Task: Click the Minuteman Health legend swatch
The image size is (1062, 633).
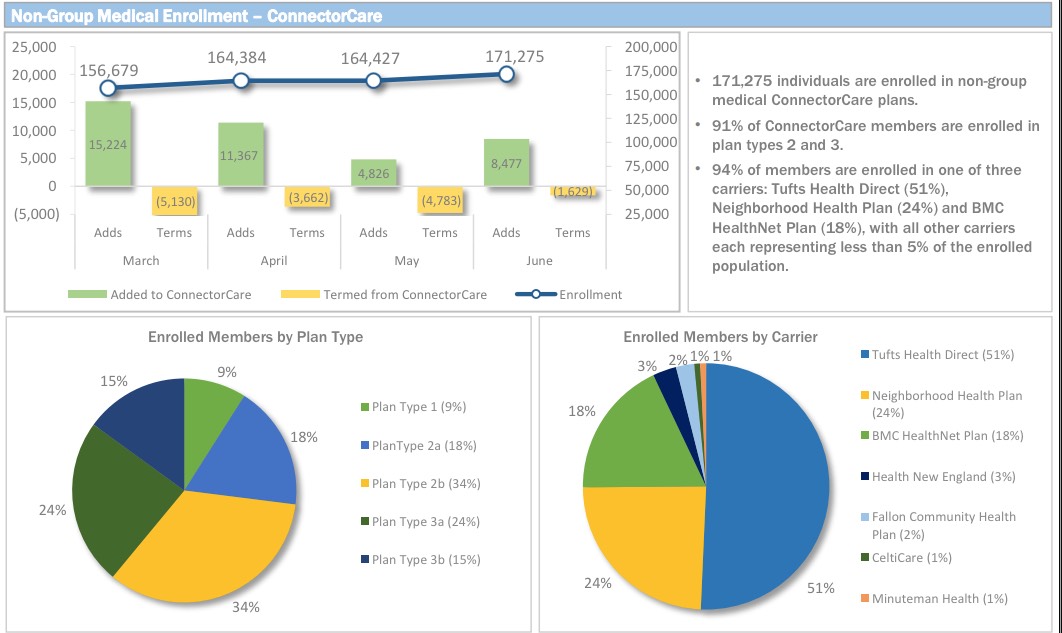Action: pos(864,599)
